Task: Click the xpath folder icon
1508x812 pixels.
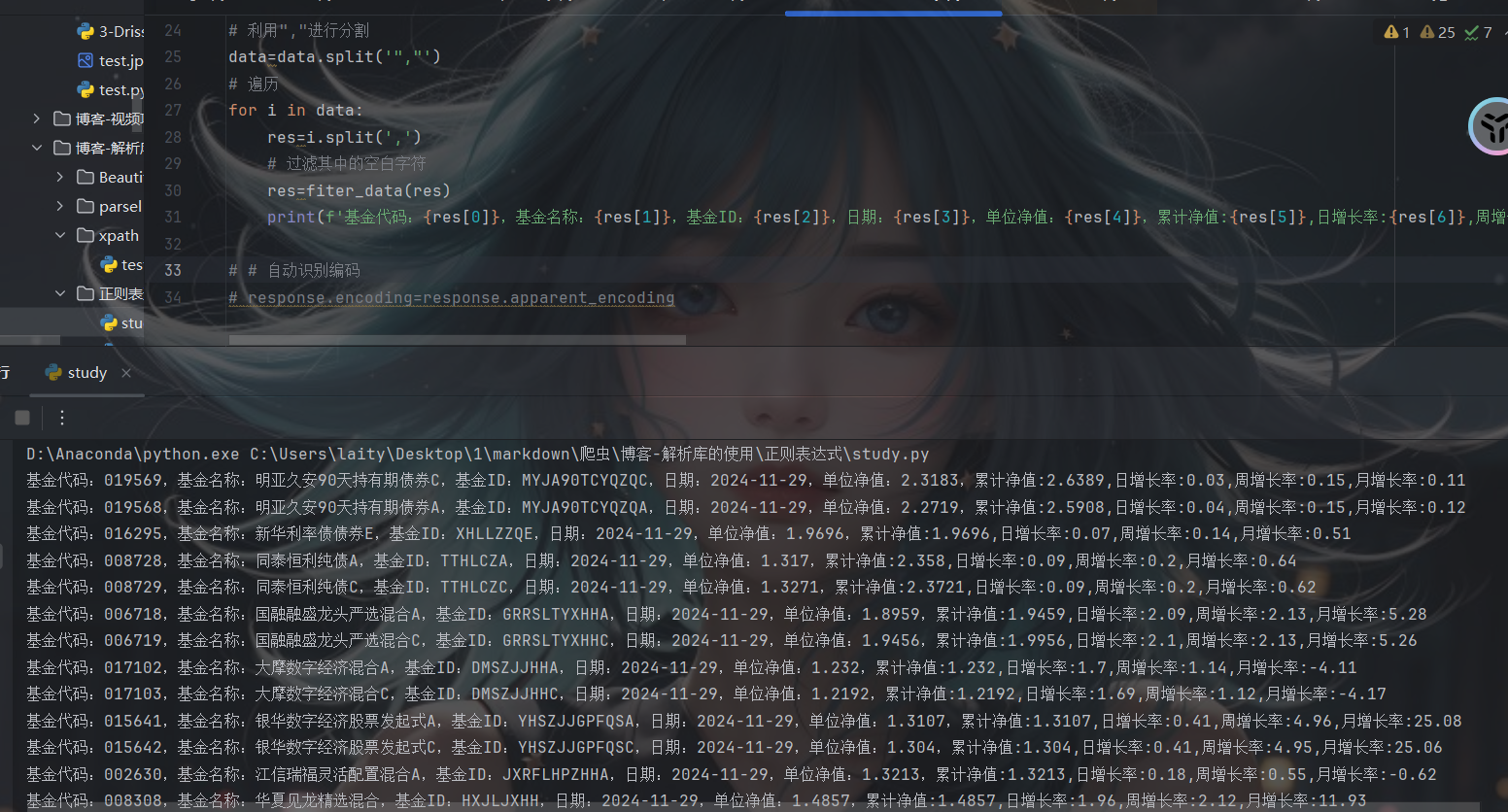Action: (86, 235)
